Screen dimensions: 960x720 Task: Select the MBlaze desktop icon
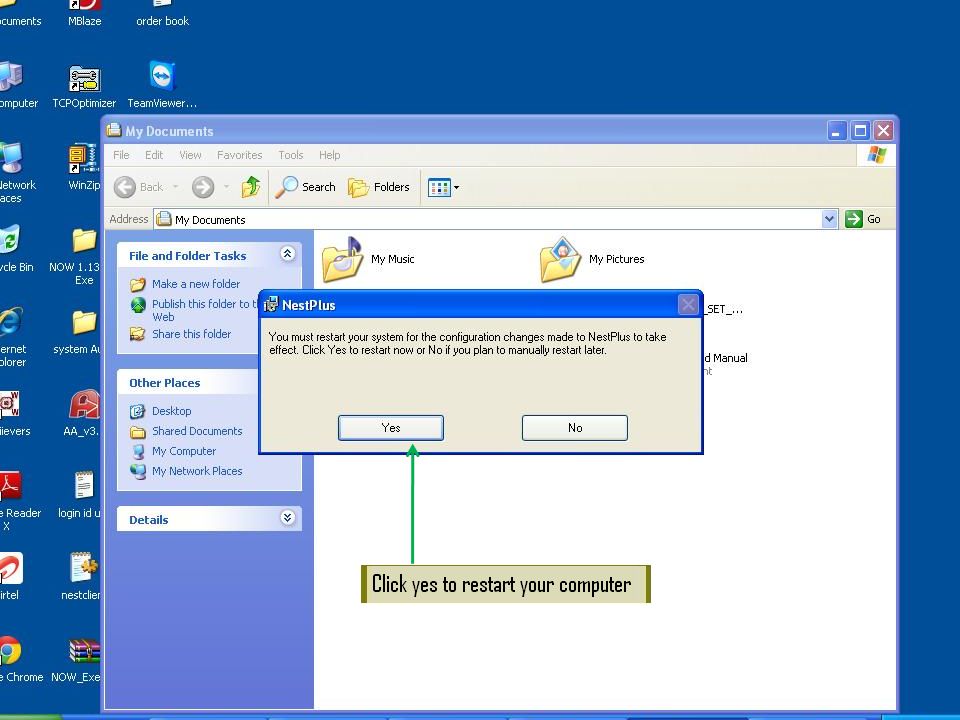pyautogui.click(x=84, y=12)
